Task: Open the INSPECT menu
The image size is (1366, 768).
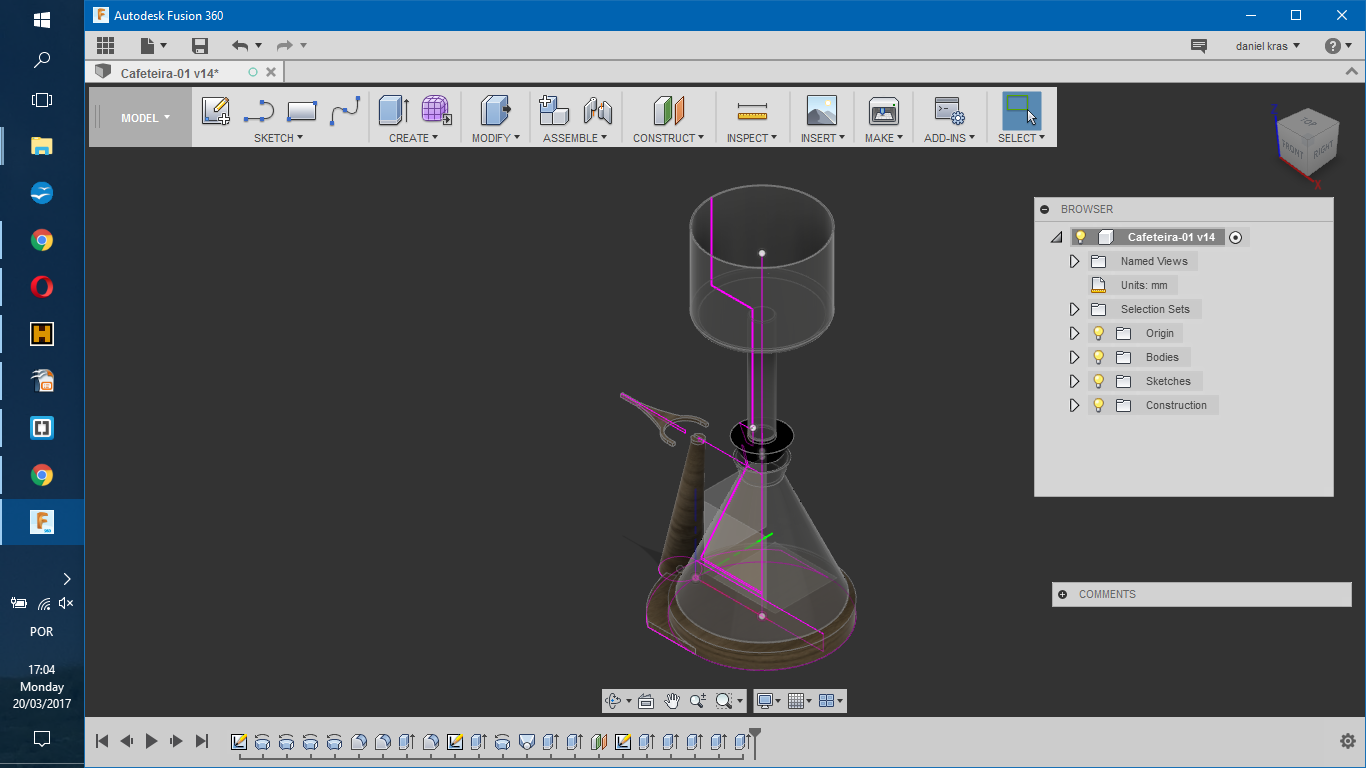Action: tap(751, 138)
